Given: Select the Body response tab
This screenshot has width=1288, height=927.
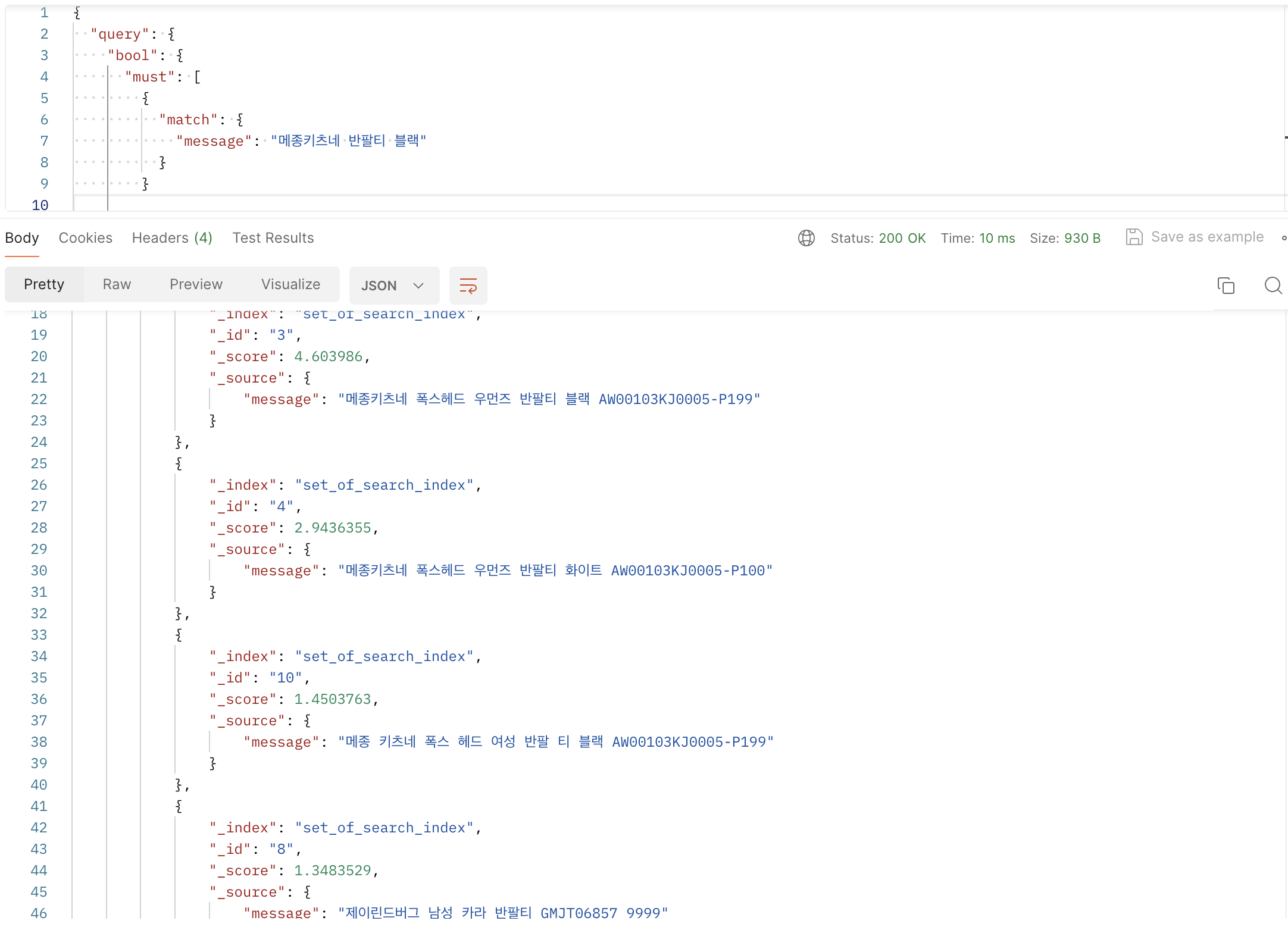Looking at the screenshot, I should [x=22, y=238].
